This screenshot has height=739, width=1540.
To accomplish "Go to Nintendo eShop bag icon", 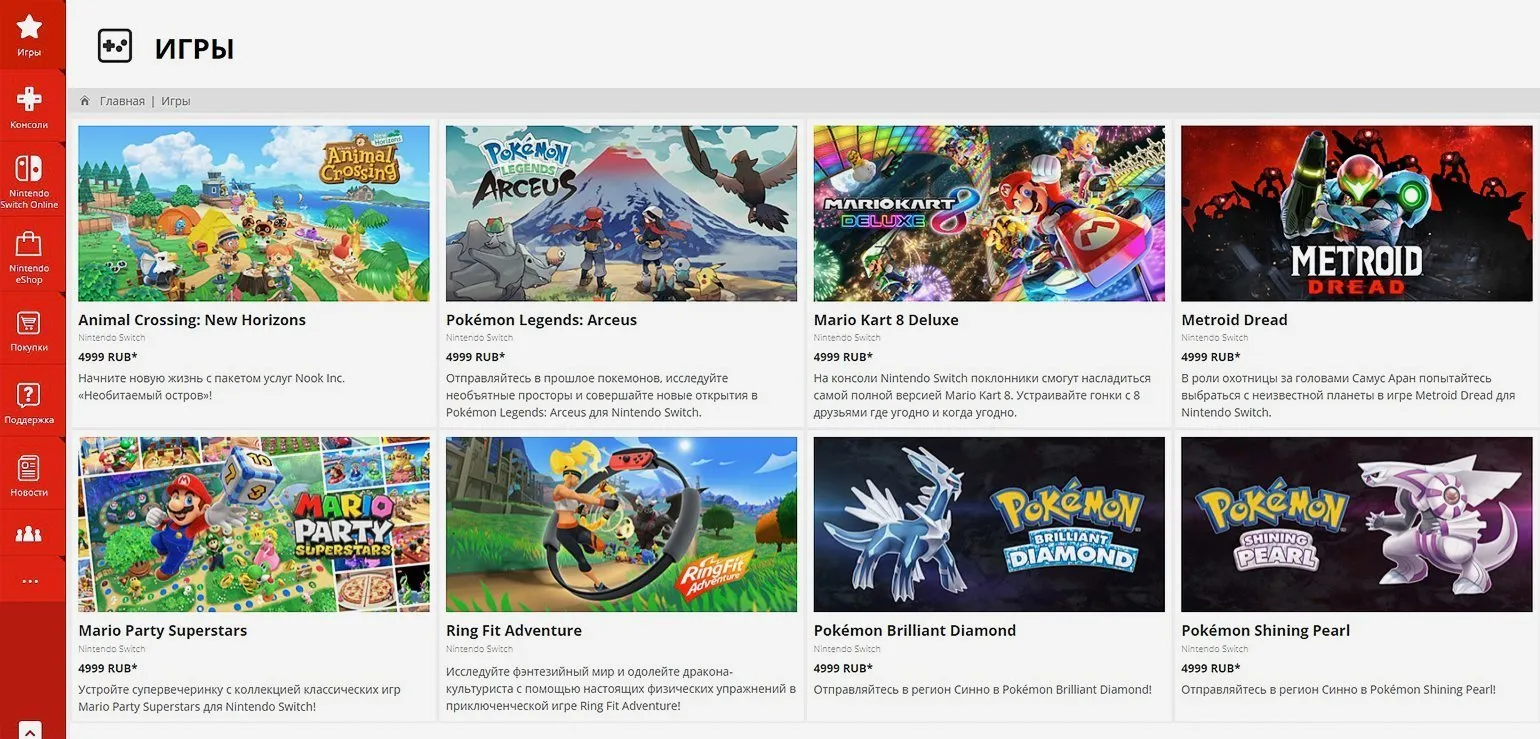I will pos(29,245).
